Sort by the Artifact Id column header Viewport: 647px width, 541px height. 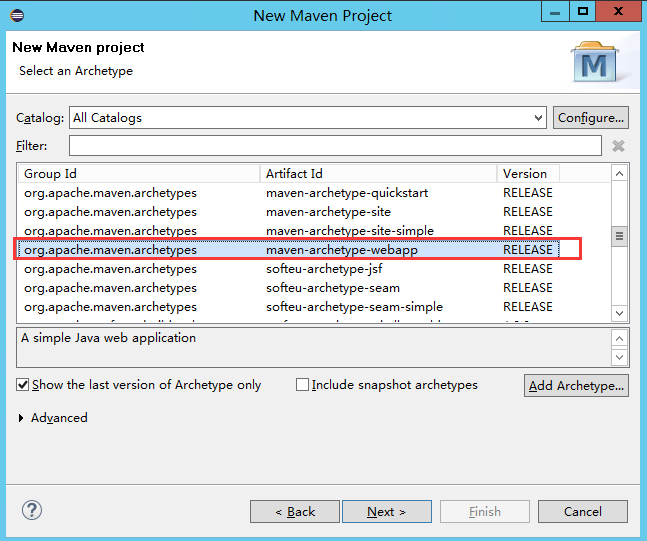click(x=378, y=174)
